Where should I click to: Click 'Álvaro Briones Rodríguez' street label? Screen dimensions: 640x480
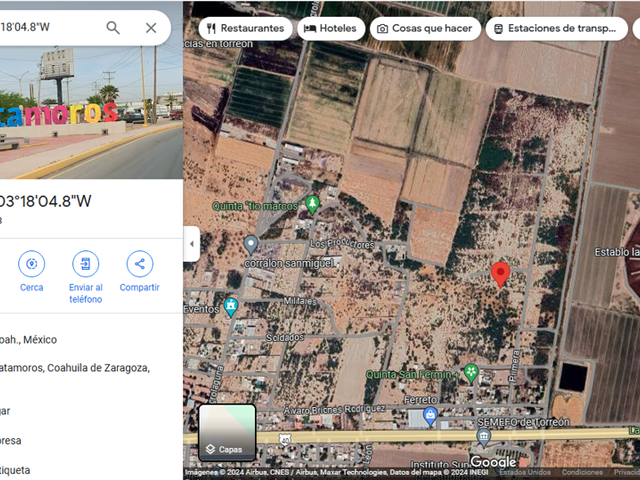point(334,409)
